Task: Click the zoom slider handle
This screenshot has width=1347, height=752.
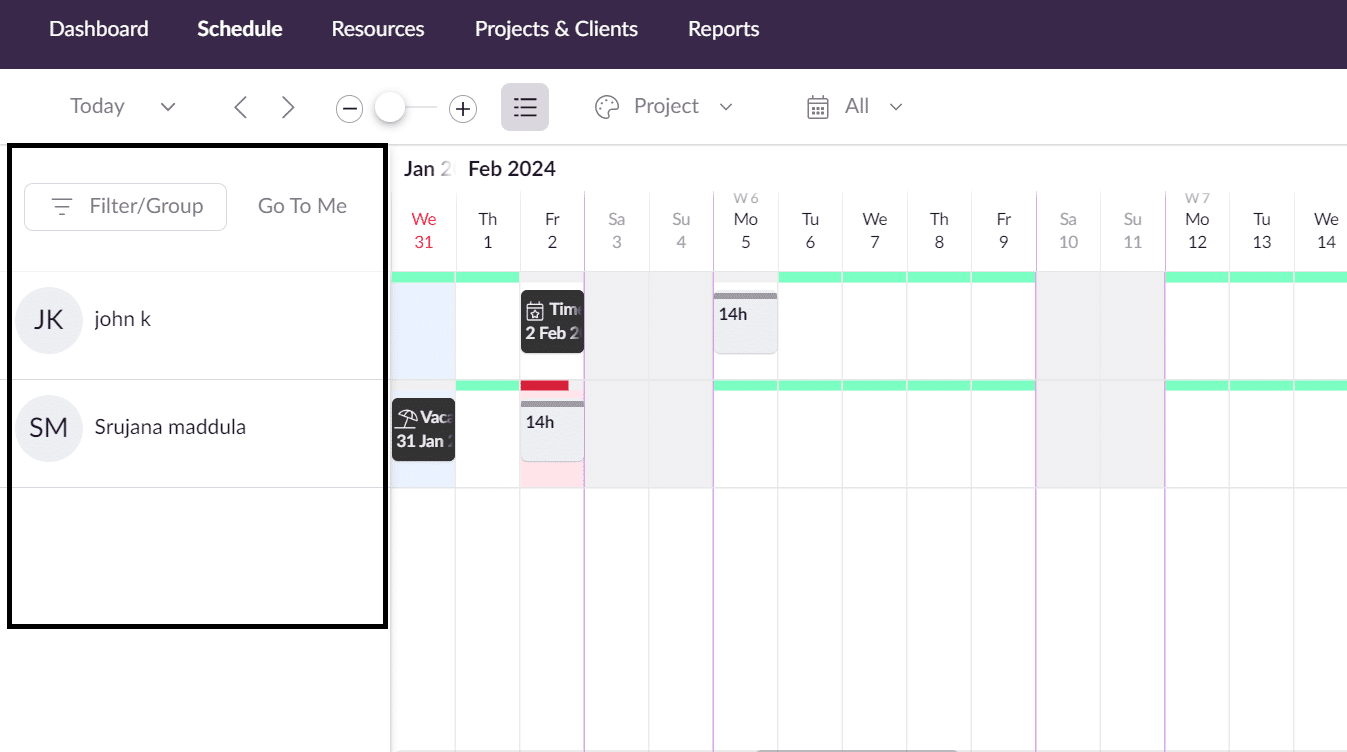Action: (389, 107)
